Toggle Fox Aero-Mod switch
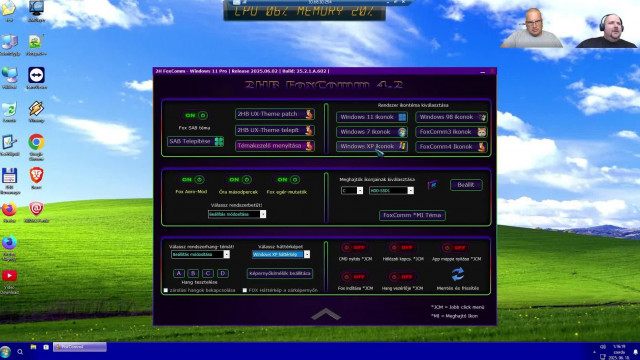 click(x=193, y=180)
